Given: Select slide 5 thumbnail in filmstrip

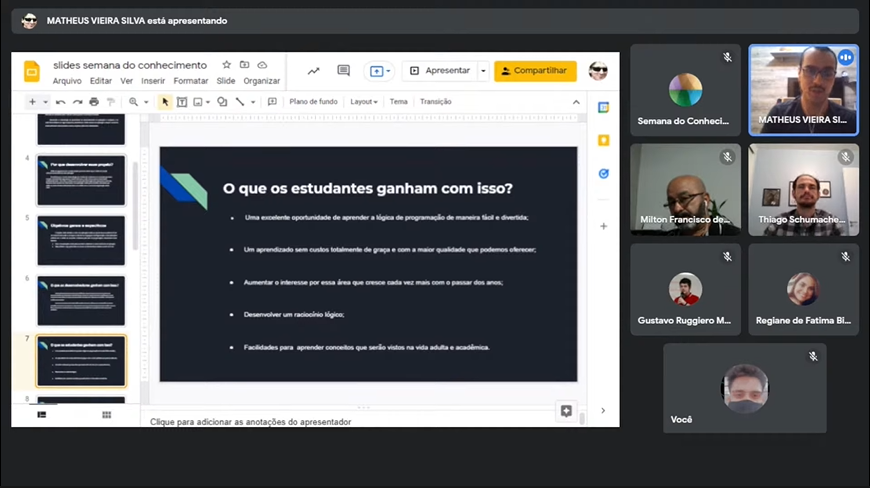Looking at the screenshot, I should point(81,240).
